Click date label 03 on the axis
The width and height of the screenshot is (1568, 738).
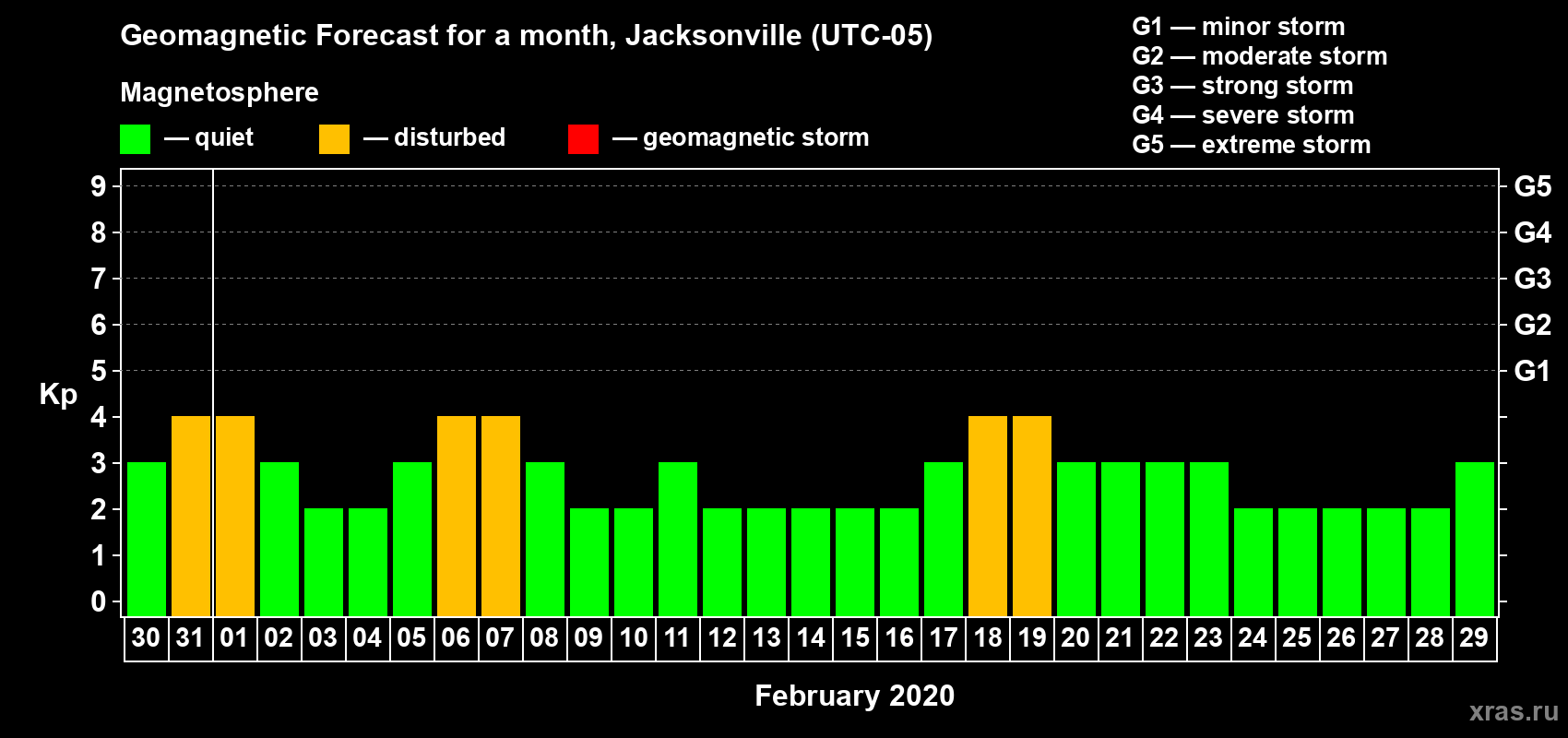click(323, 637)
